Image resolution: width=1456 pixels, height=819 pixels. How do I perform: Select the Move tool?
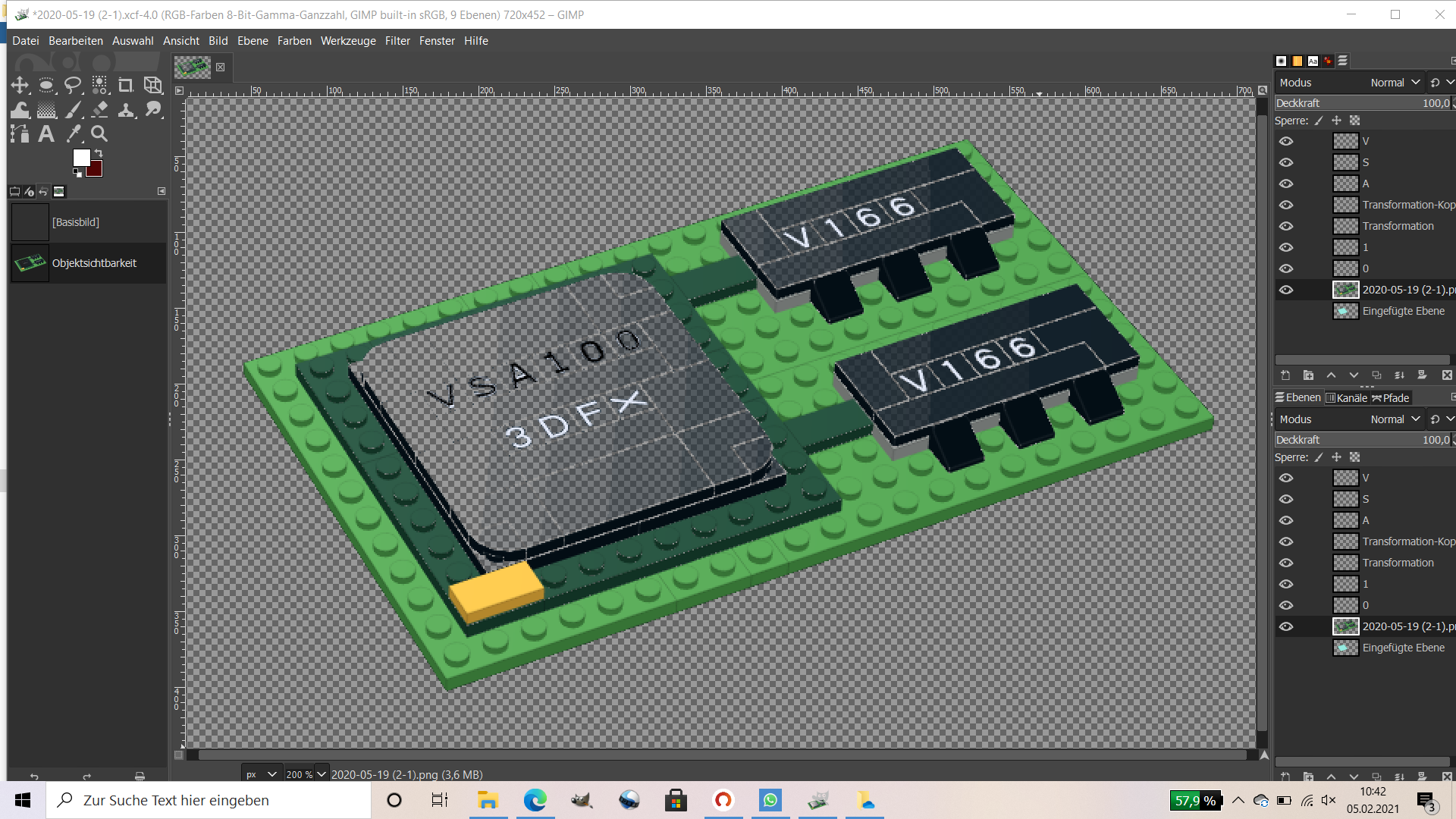(x=20, y=85)
